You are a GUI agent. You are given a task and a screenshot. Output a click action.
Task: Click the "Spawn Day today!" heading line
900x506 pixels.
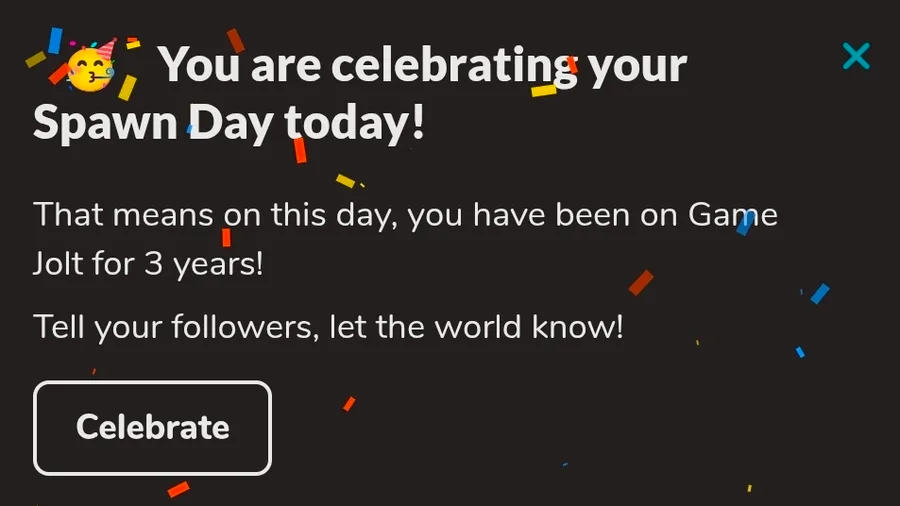(229, 124)
